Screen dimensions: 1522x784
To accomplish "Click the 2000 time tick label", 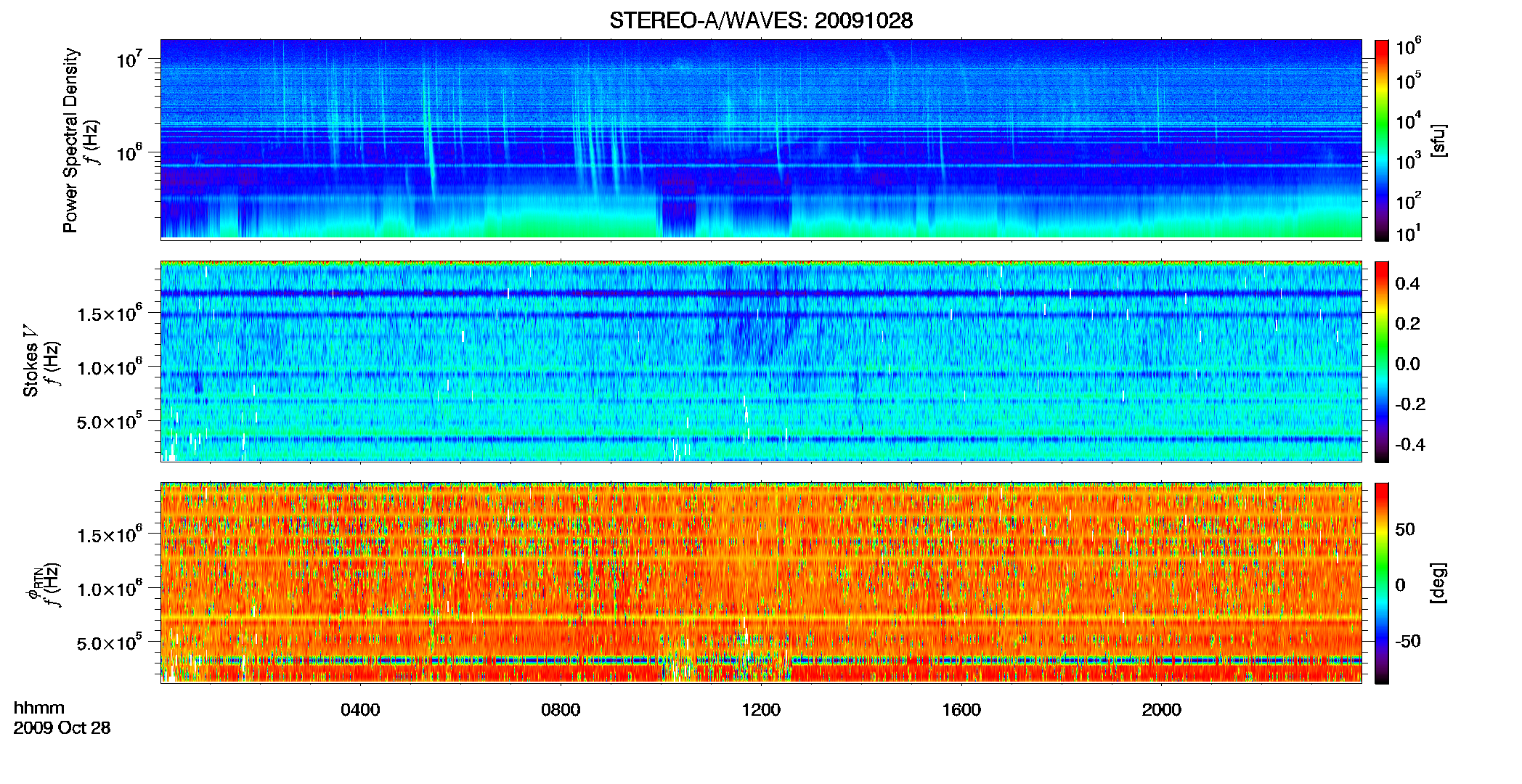I will 1161,710.
